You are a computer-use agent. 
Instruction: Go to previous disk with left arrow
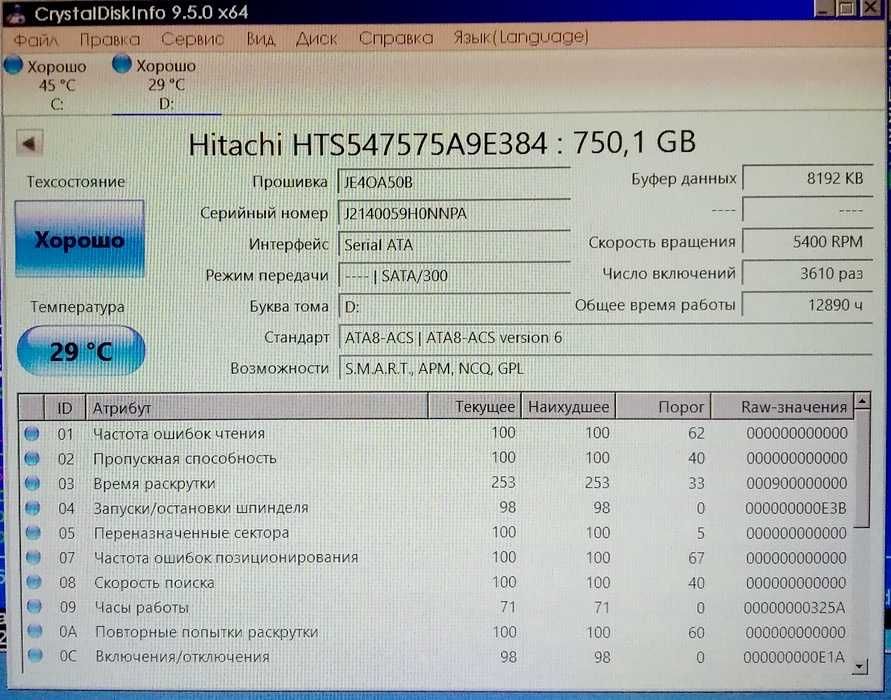[x=29, y=143]
